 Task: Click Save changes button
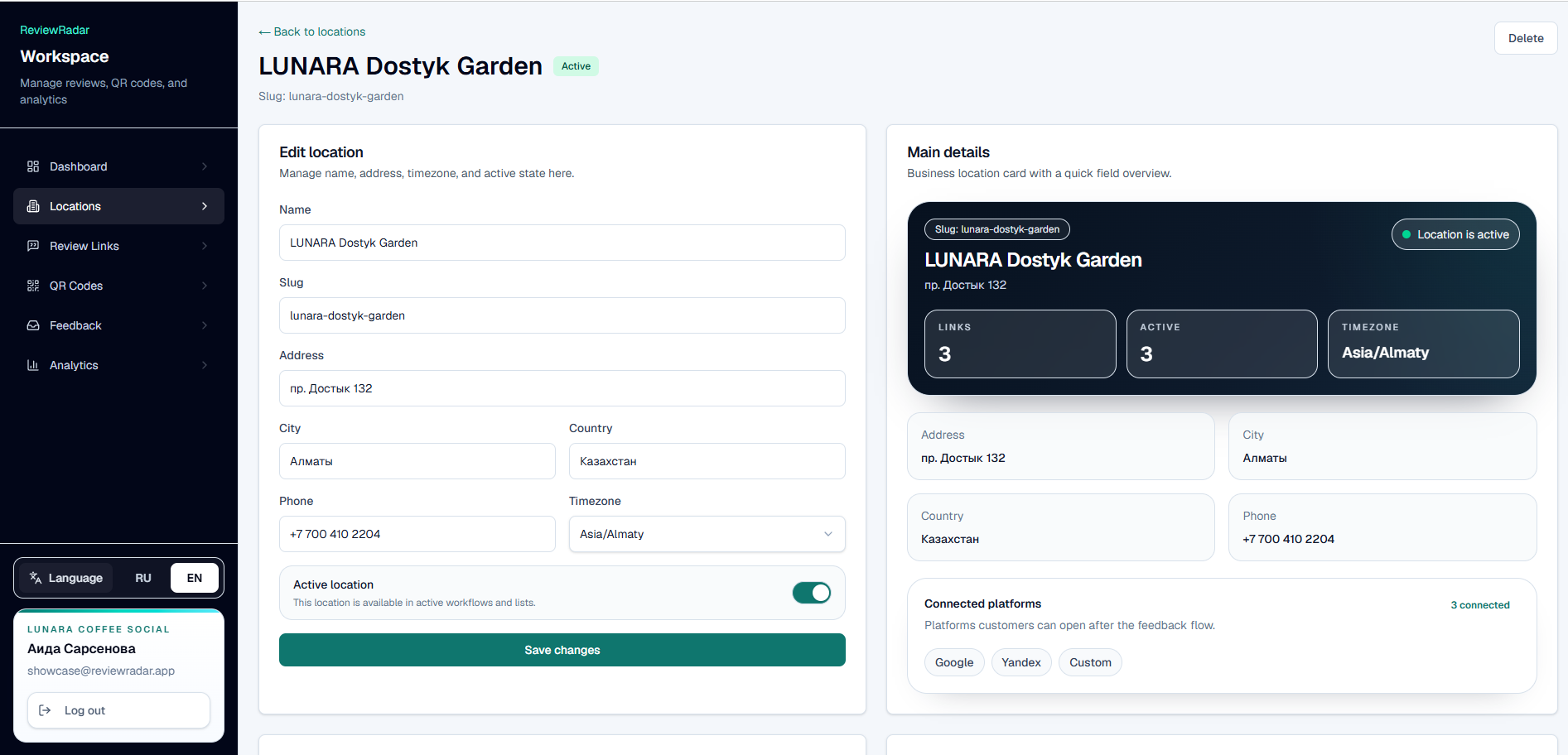pyautogui.click(x=562, y=650)
